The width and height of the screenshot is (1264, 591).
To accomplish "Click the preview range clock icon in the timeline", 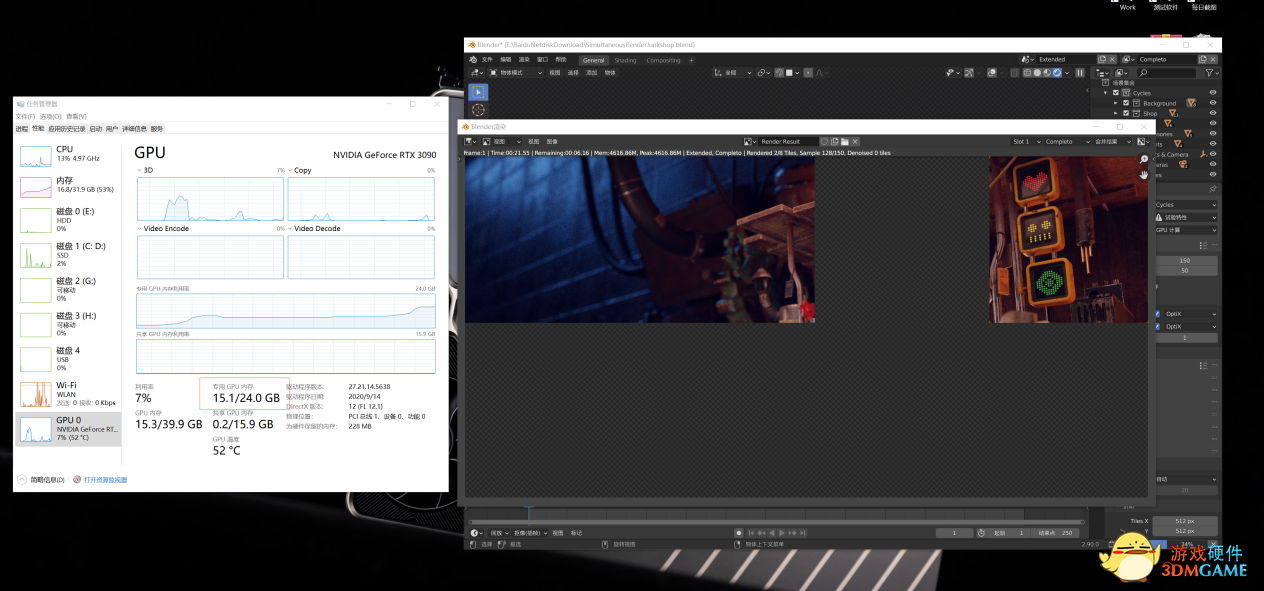I will point(982,533).
